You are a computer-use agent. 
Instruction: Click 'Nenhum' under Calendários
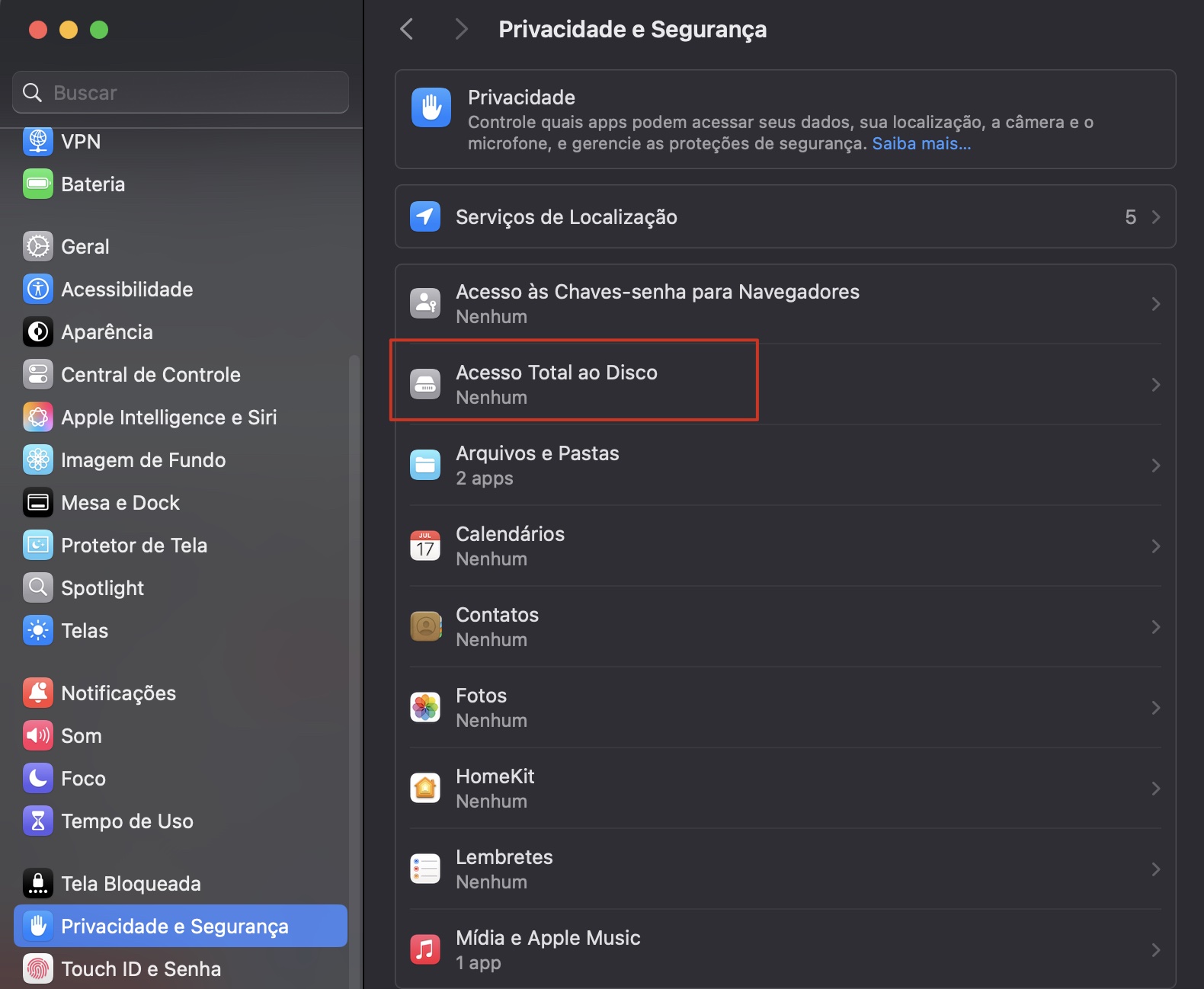pyautogui.click(x=492, y=559)
